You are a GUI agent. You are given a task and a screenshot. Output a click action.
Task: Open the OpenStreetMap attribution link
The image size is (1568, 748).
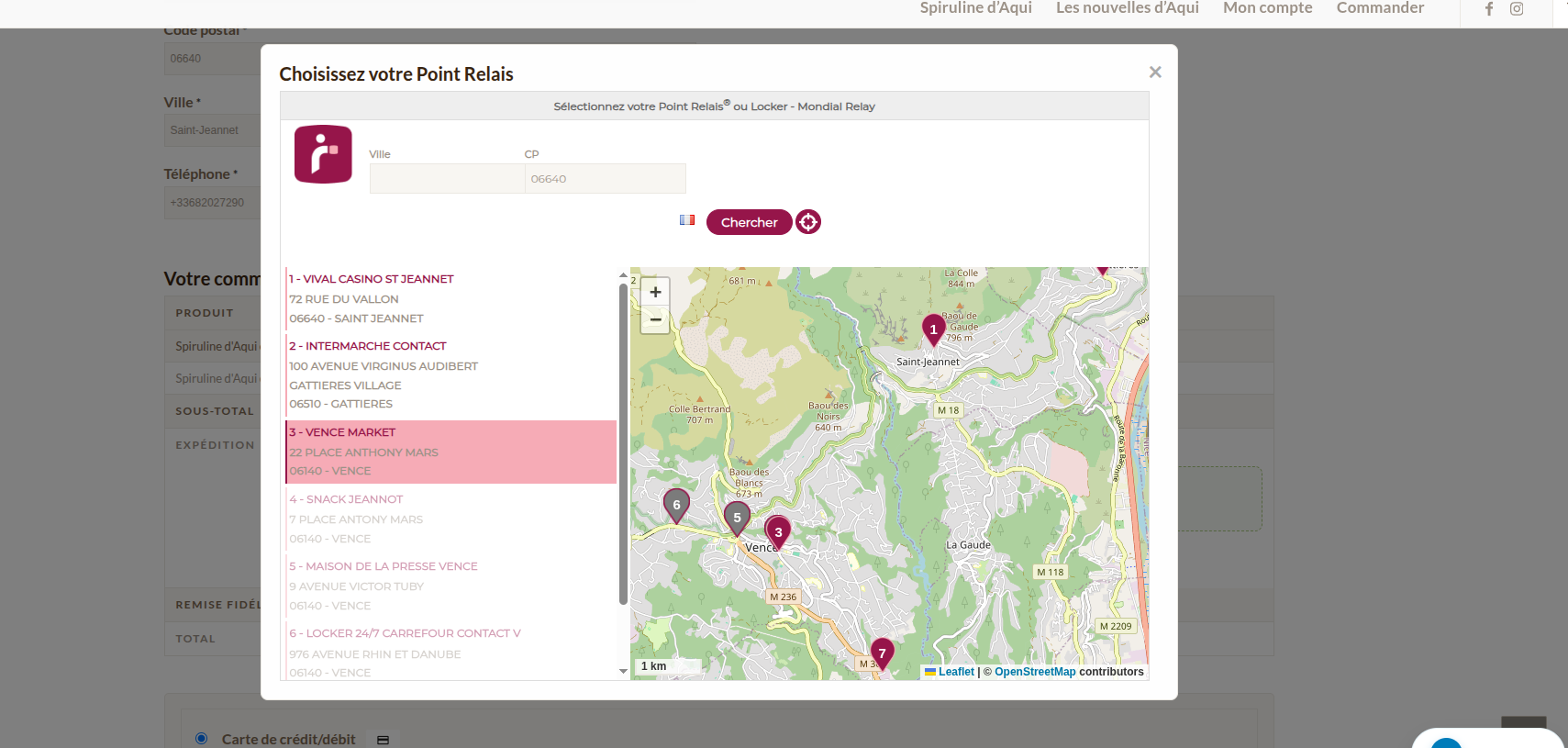point(1035,672)
